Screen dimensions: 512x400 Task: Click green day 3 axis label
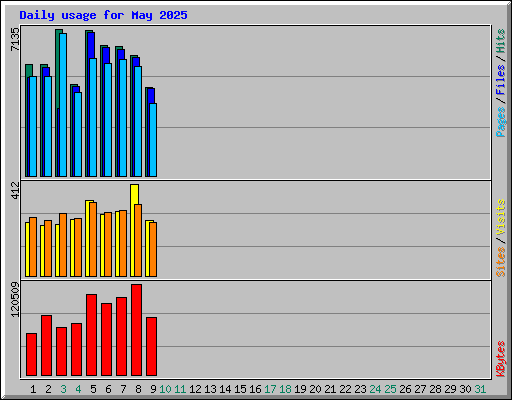pos(63,389)
